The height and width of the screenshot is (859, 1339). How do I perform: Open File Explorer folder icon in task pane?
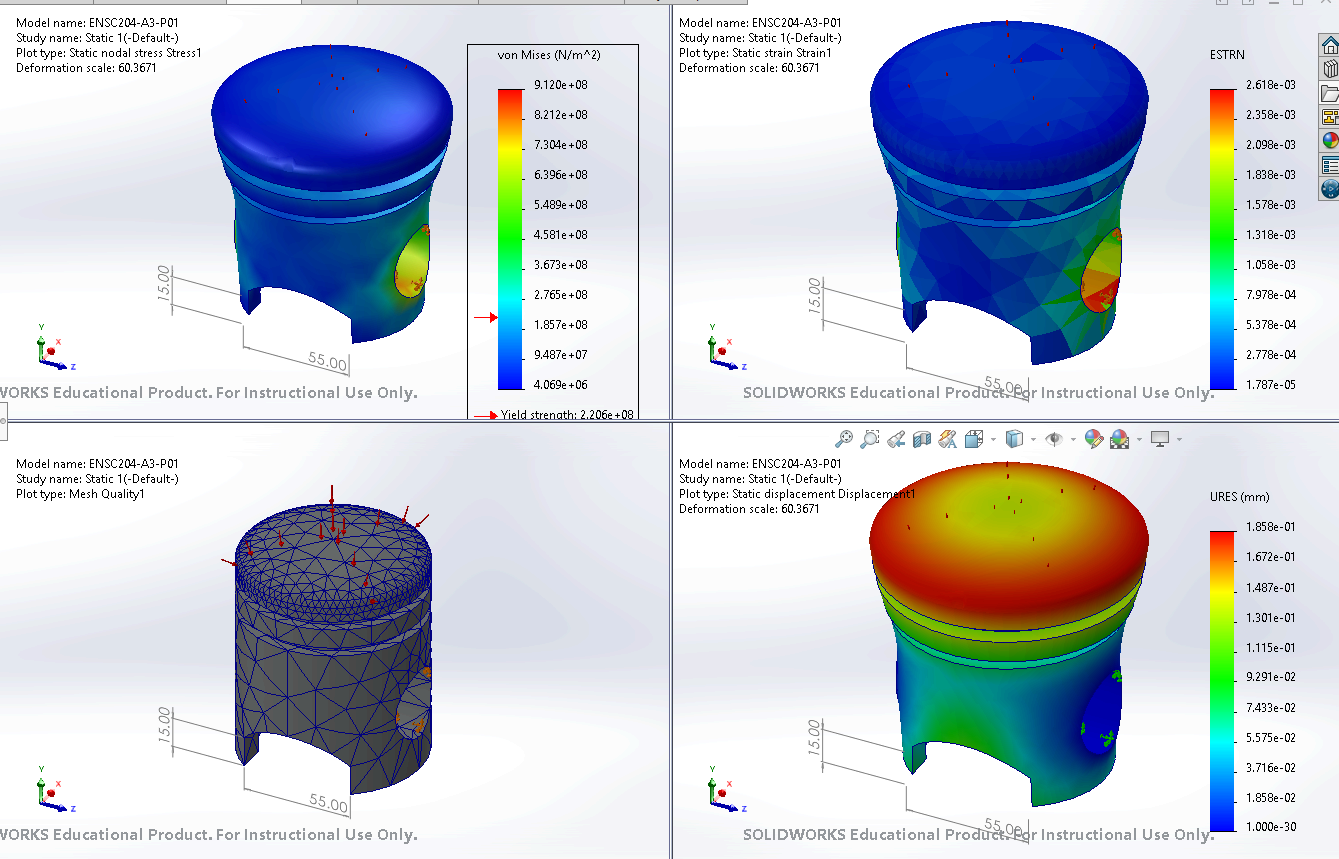coord(1329,93)
